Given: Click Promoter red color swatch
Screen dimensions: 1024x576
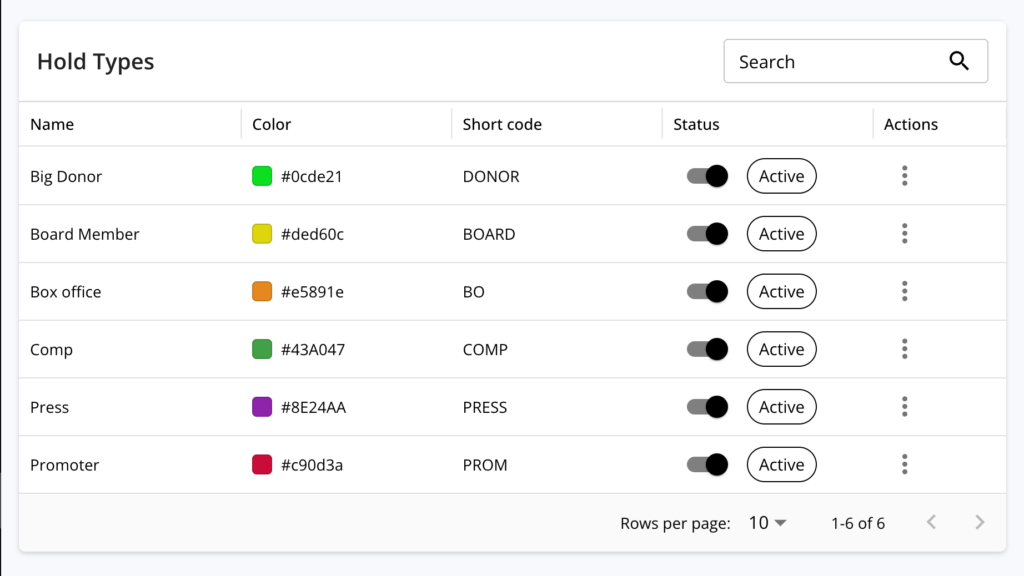Looking at the screenshot, I should click(262, 464).
